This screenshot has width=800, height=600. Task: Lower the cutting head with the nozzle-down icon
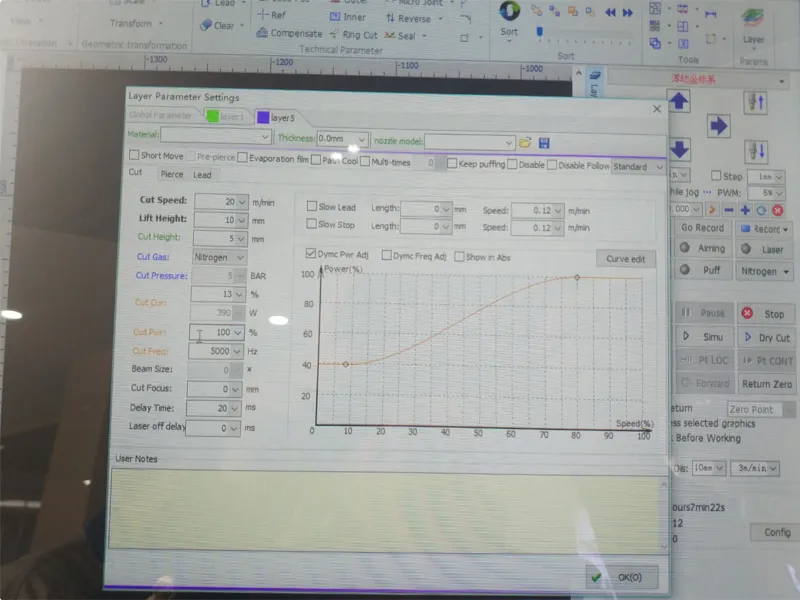coord(756,151)
